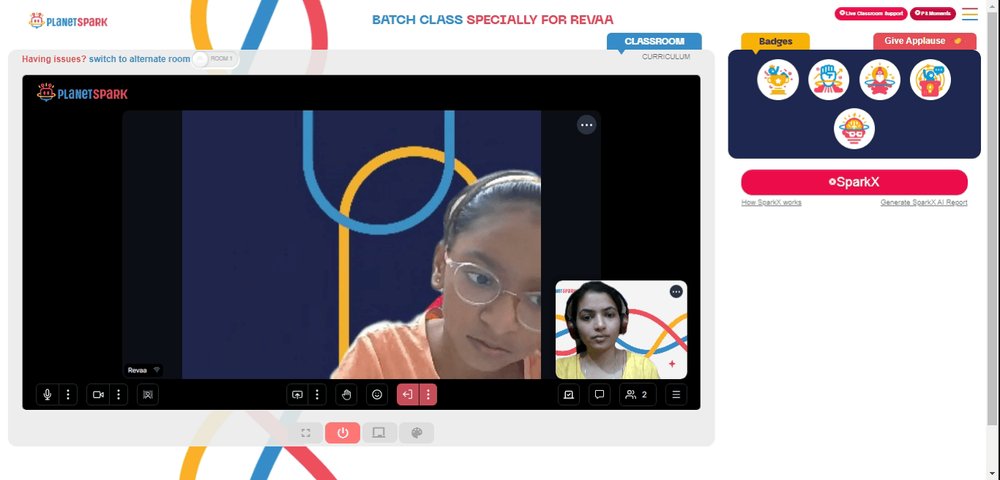Click switch to alternate room link
The image size is (1000, 480).
139,59
